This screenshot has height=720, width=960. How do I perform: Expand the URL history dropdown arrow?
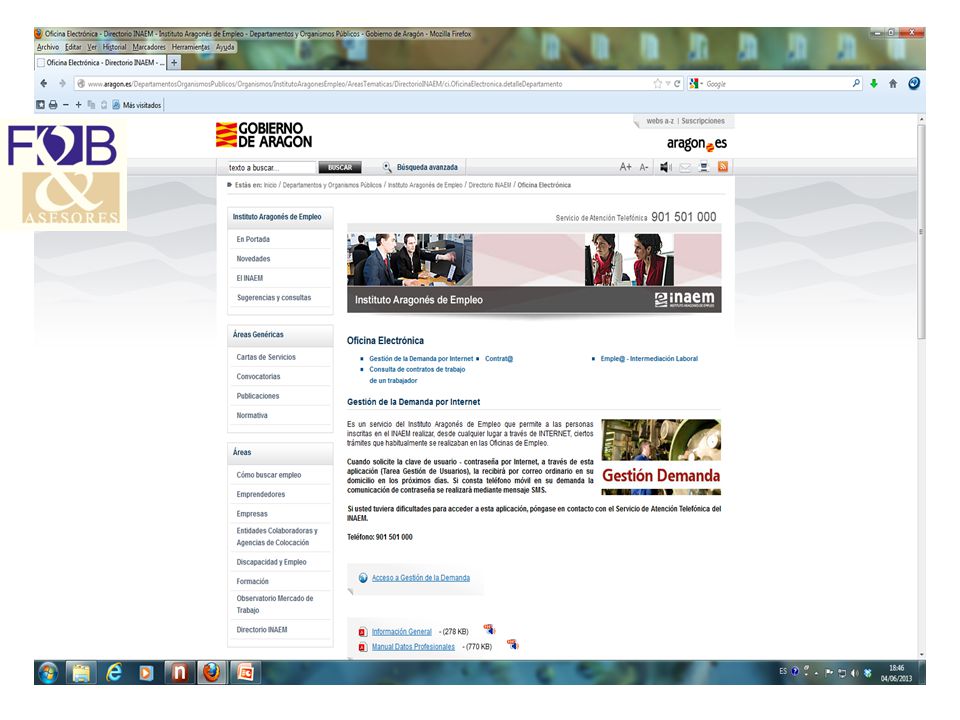(x=668, y=84)
